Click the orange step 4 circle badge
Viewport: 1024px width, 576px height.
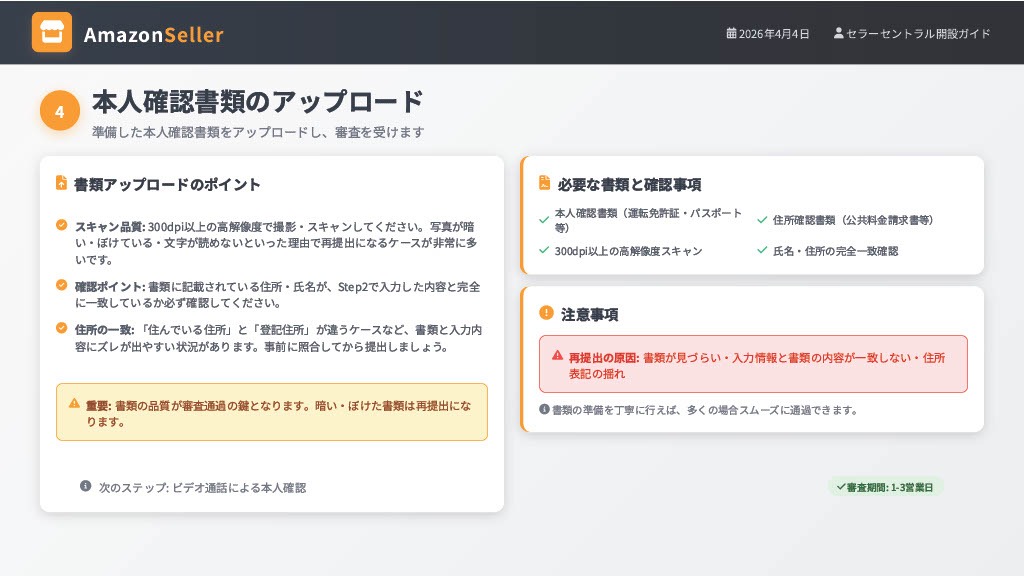tap(60, 111)
